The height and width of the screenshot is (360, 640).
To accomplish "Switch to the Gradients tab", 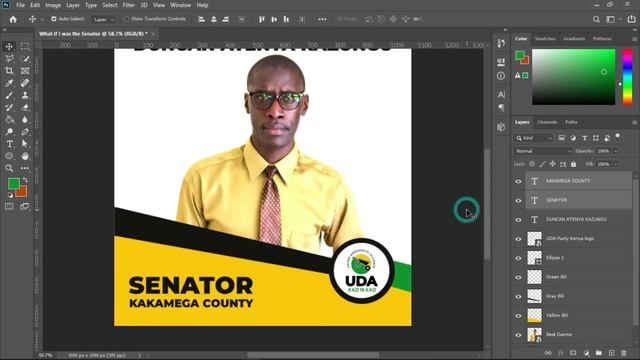I will pos(574,39).
